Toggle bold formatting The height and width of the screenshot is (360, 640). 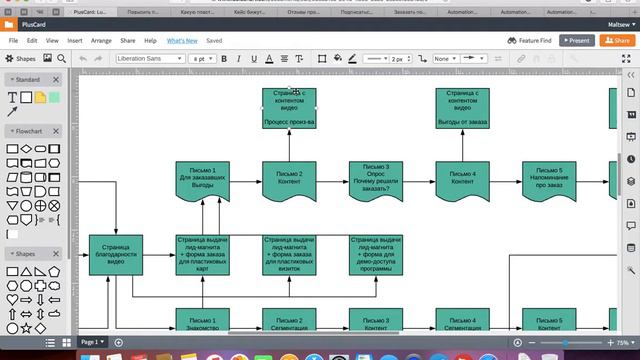coord(224,59)
